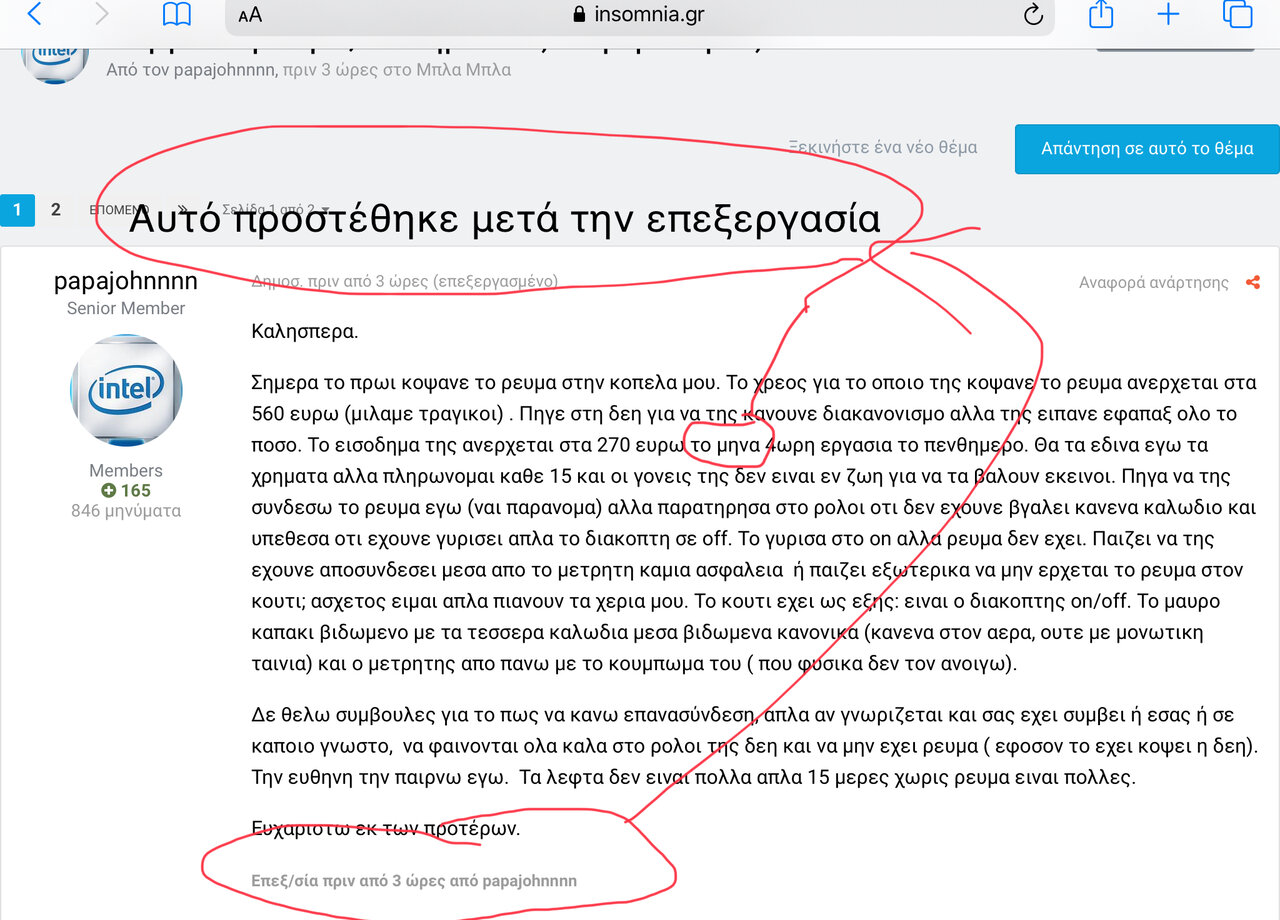Click the Ευχαριστω εκ των προτέρων line
Screen dimensions: 1280x920
pyautogui.click(x=386, y=829)
